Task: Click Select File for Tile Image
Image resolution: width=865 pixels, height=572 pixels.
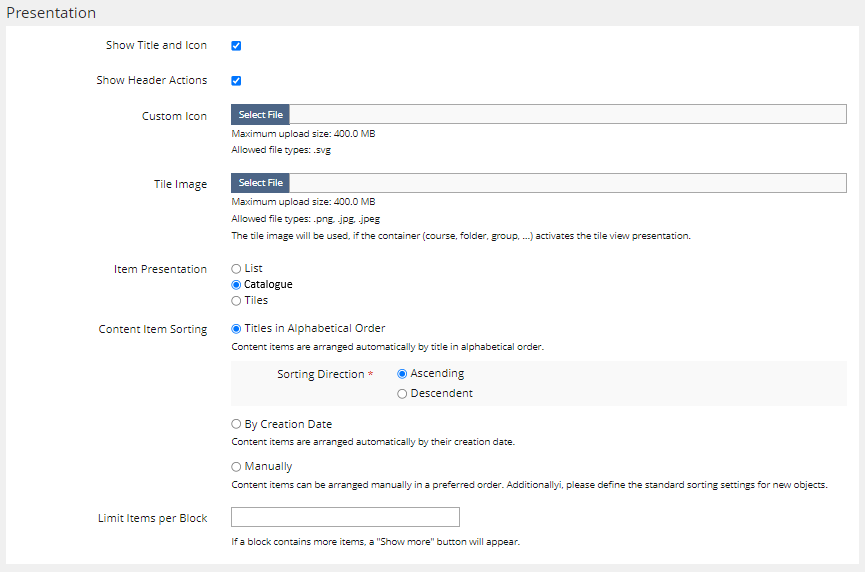Action: (260, 182)
